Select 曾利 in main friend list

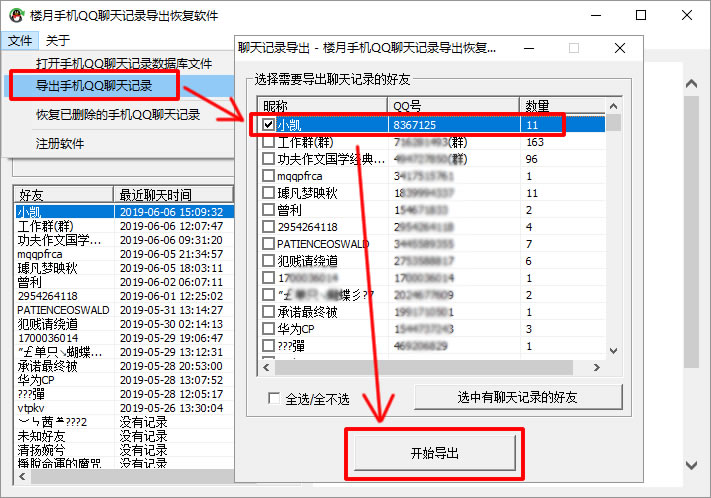point(29,282)
